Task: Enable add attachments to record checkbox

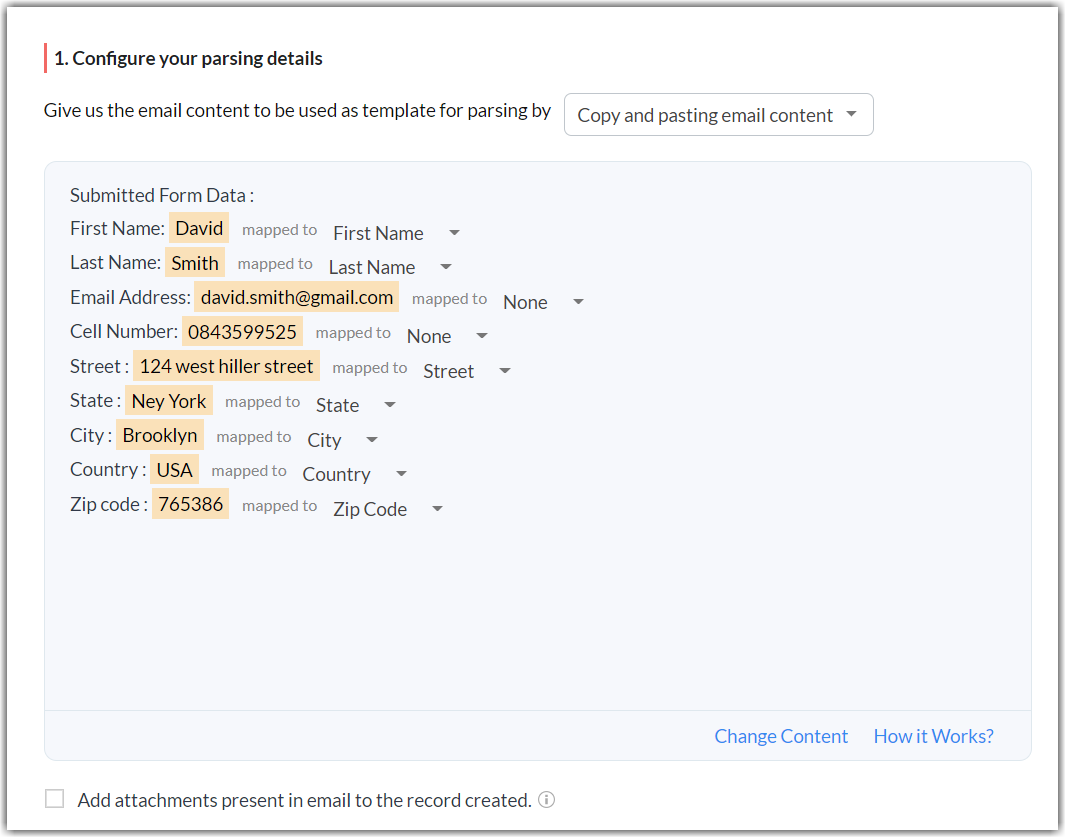Action: tap(55, 799)
